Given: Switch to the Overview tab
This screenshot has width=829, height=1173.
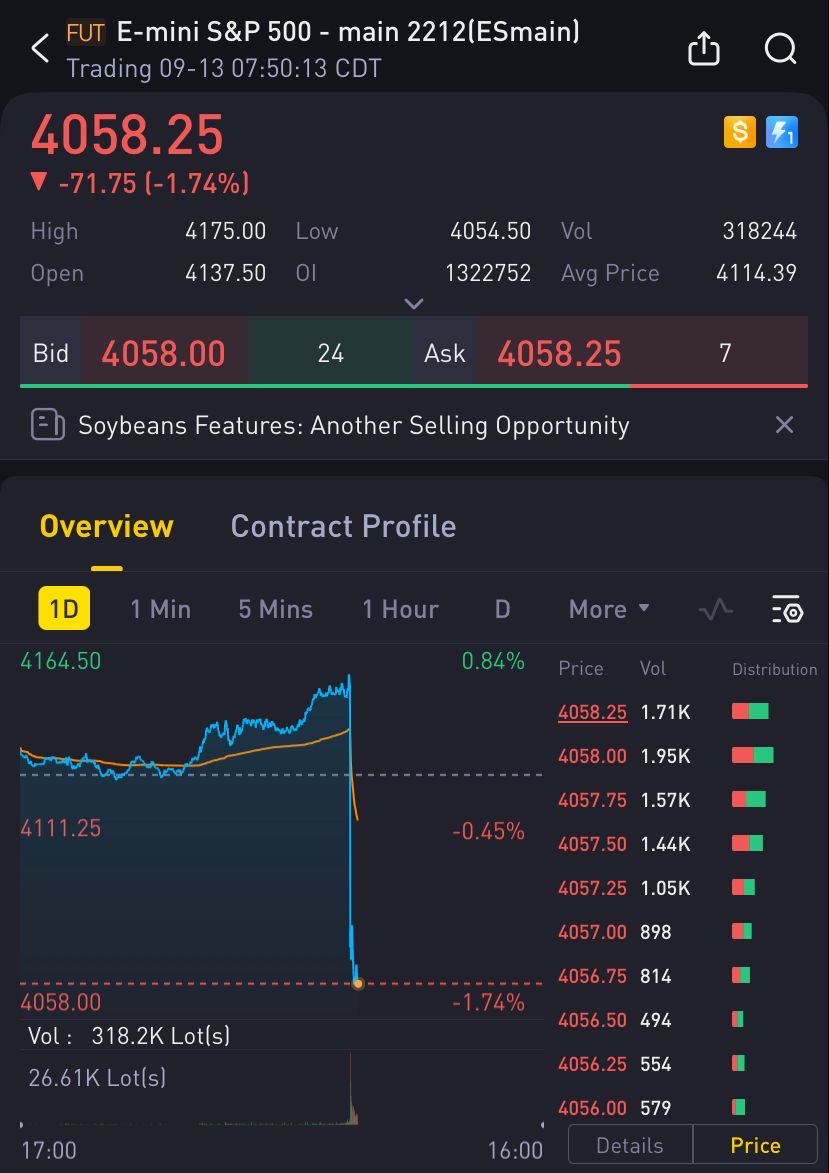Looking at the screenshot, I should pyautogui.click(x=106, y=527).
